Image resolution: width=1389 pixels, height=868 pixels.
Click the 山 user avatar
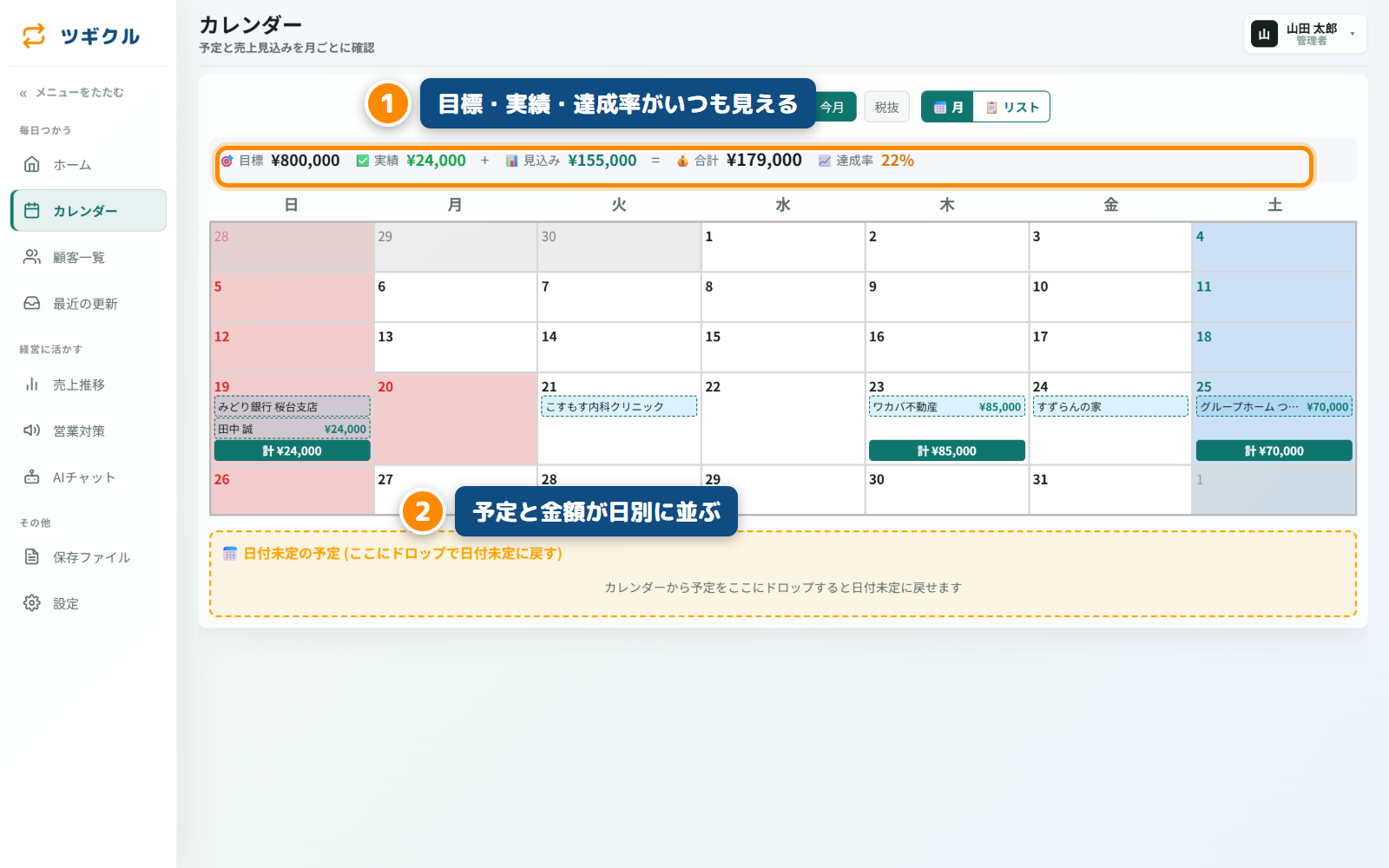(x=1264, y=34)
